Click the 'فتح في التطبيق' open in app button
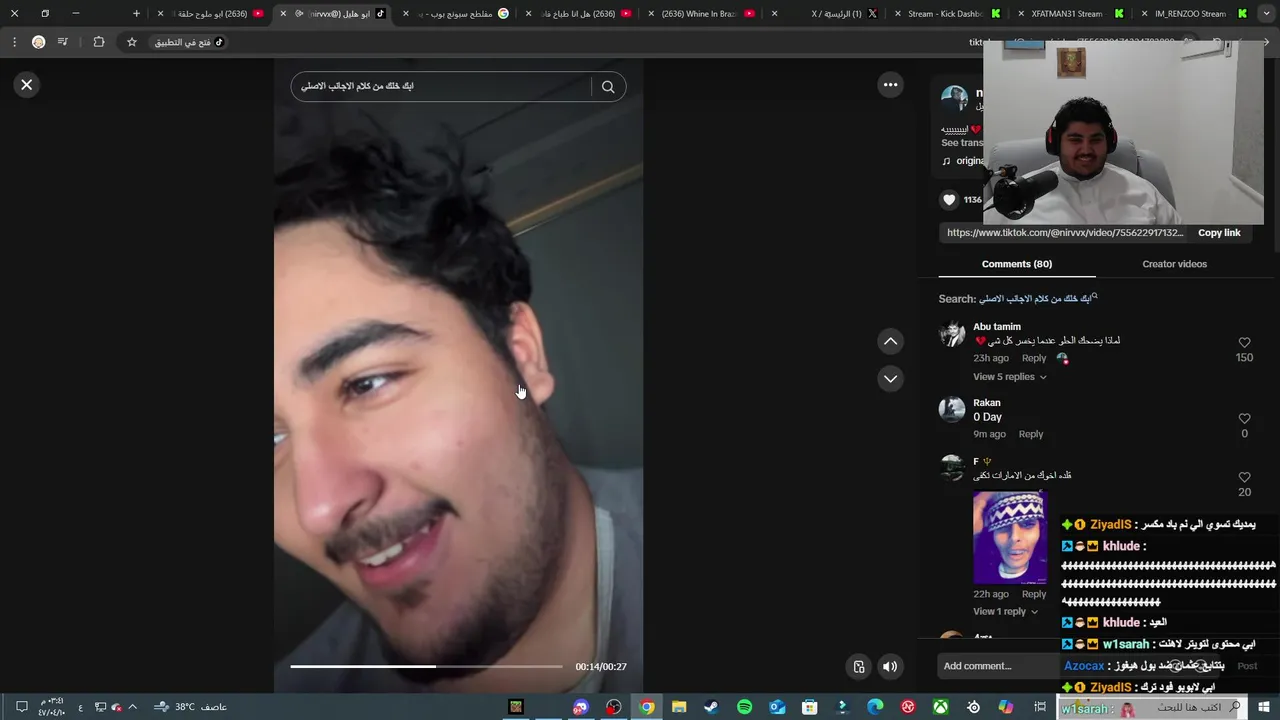1280x720 pixels. [189, 42]
